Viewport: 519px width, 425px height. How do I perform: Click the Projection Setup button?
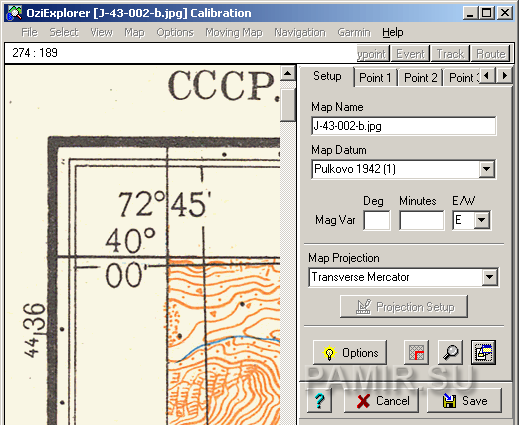[x=404, y=306]
